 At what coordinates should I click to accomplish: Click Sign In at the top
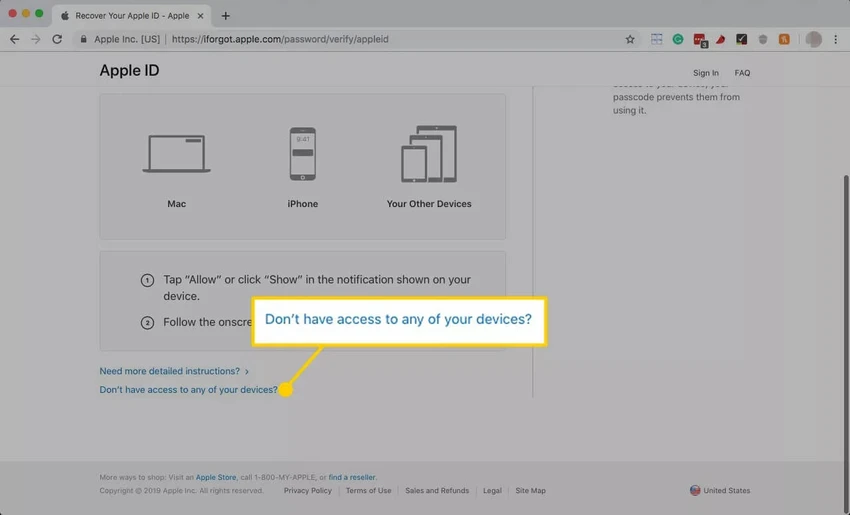[706, 73]
